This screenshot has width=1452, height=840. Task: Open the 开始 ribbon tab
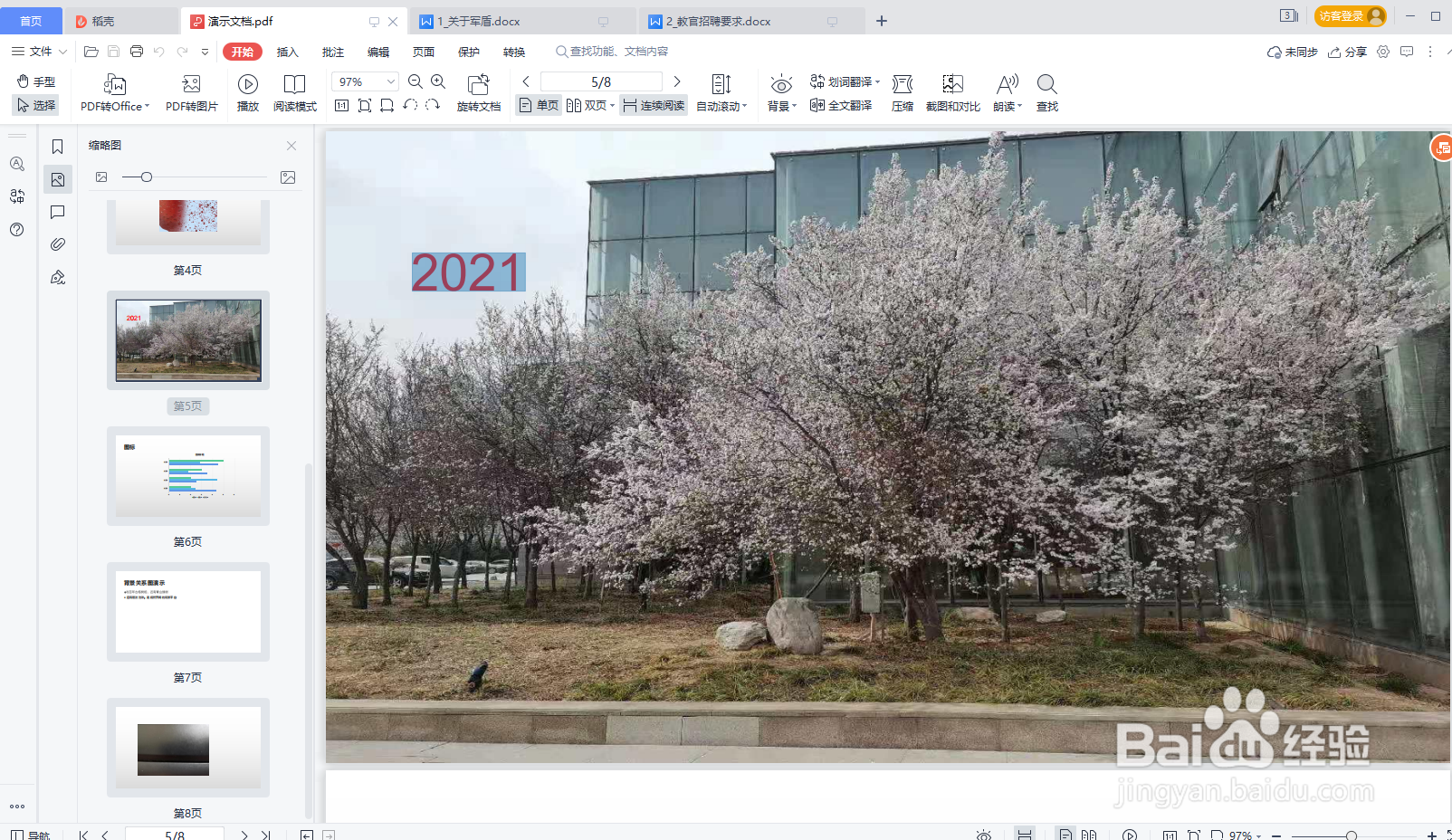242,52
